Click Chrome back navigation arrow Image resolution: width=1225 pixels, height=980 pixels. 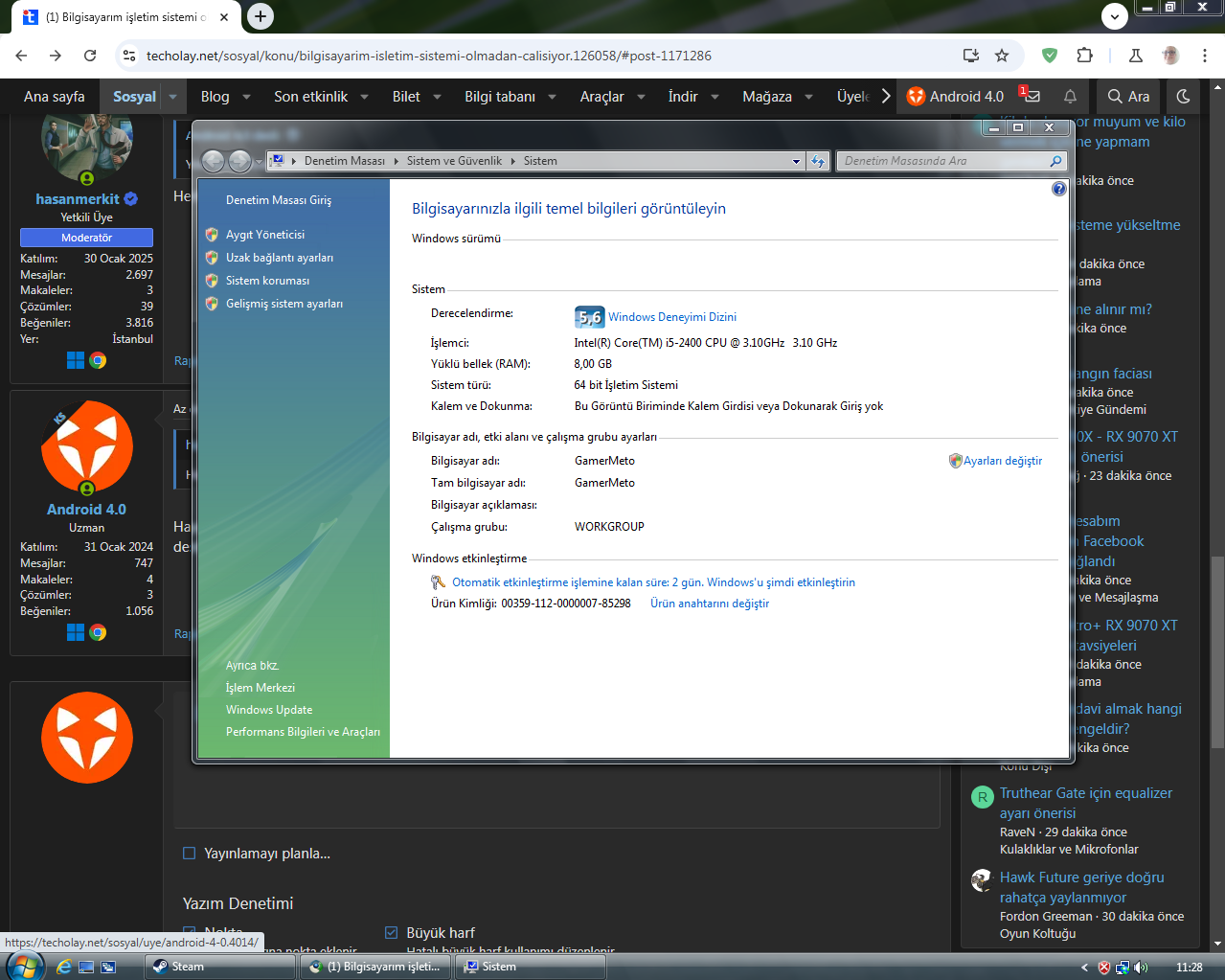21,56
